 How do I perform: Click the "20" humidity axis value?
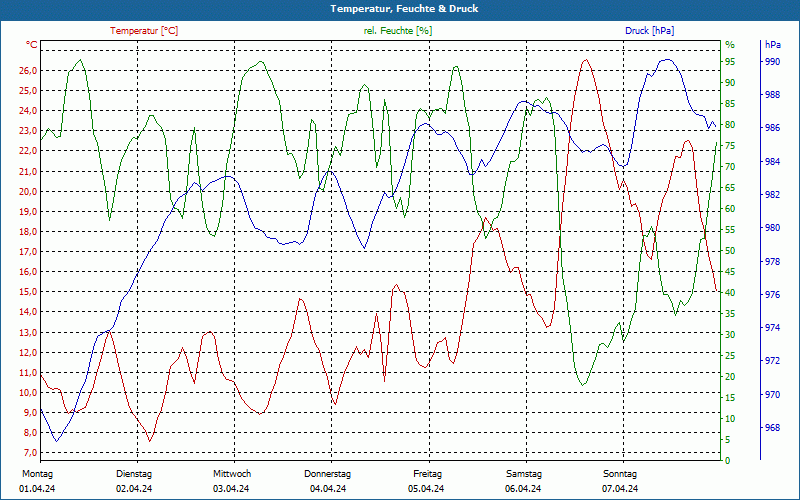point(730,377)
